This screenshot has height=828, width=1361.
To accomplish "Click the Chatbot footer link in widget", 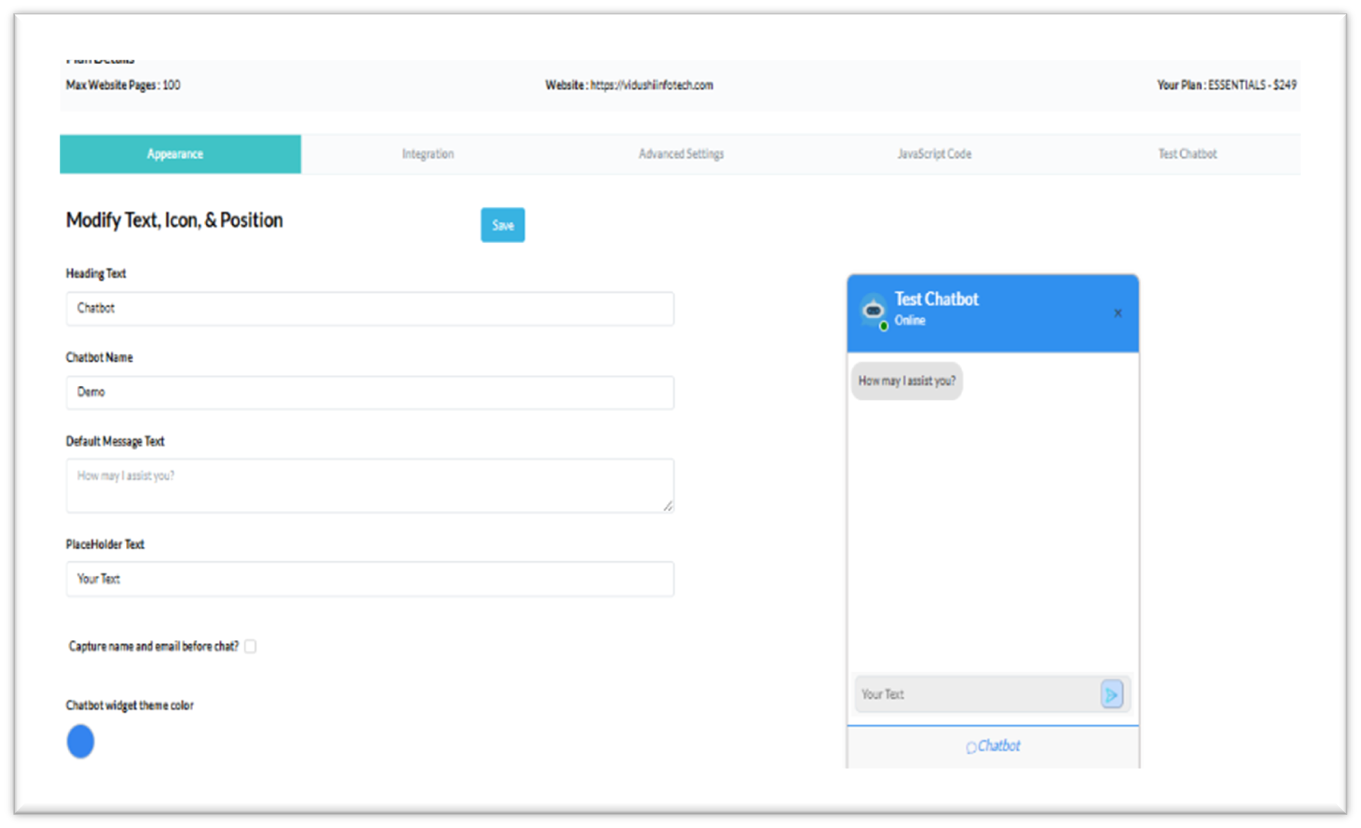I will tap(999, 746).
